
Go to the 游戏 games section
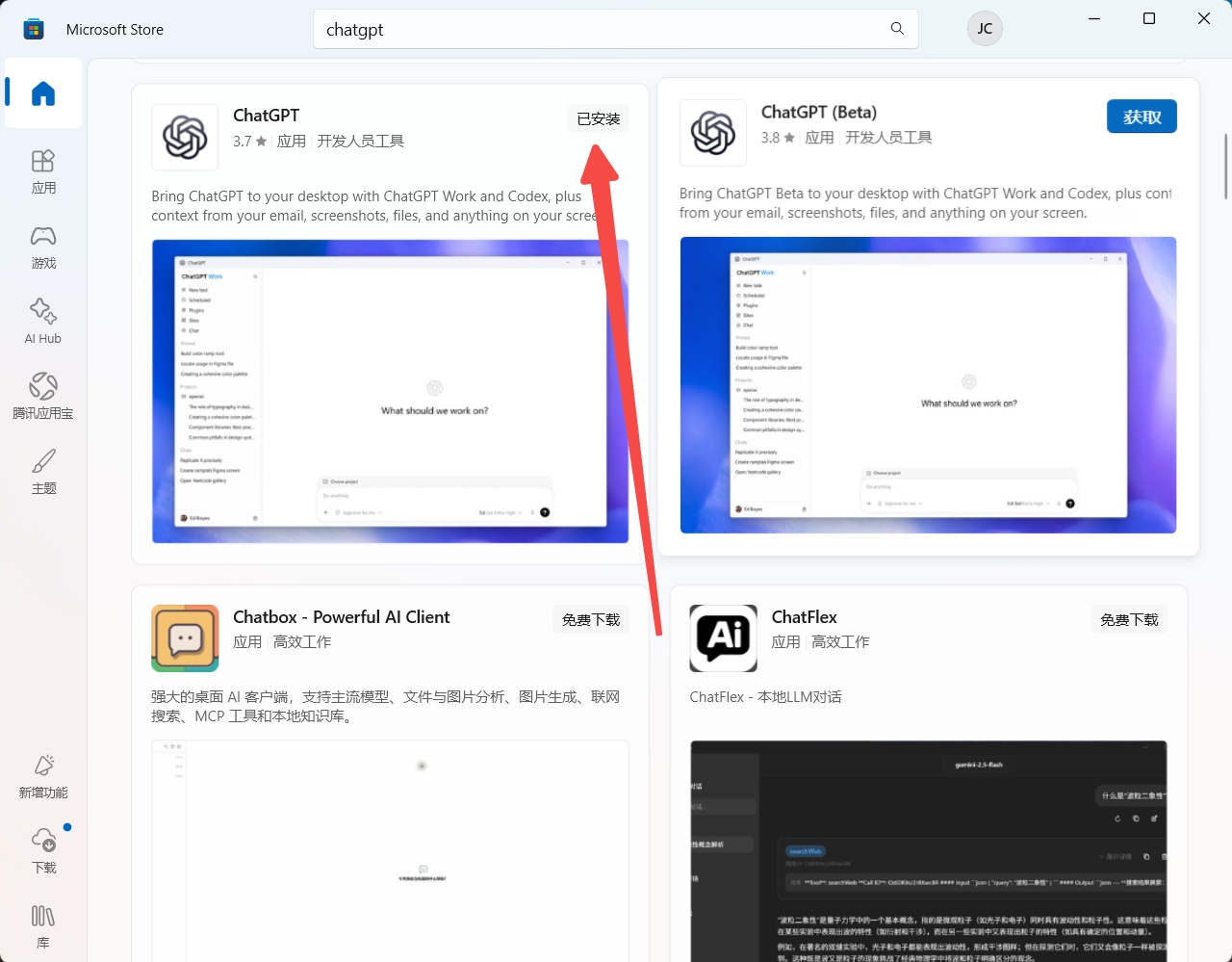tap(43, 247)
